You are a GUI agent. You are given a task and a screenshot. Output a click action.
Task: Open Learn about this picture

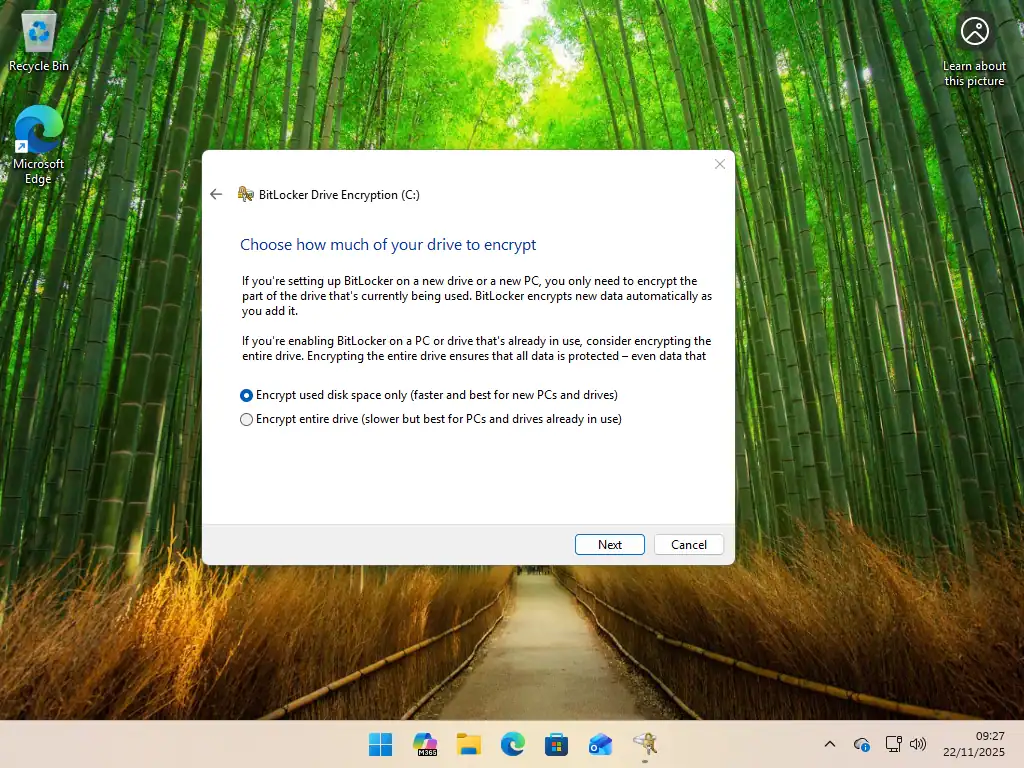[974, 45]
